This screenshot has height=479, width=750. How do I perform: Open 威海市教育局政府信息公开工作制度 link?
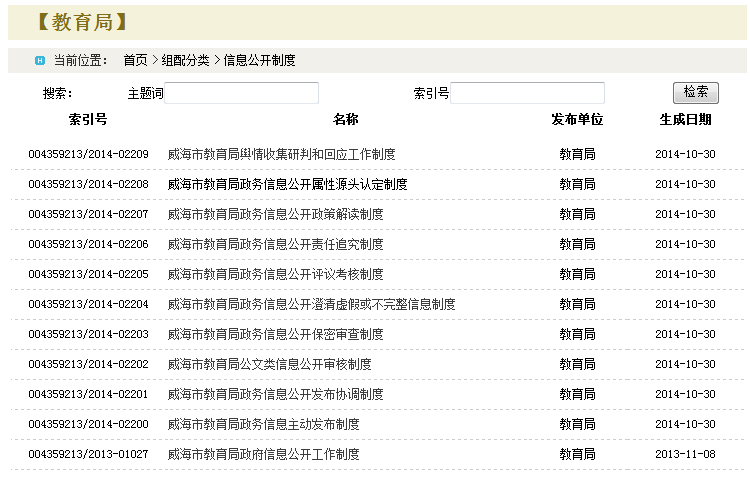[x=263, y=454]
